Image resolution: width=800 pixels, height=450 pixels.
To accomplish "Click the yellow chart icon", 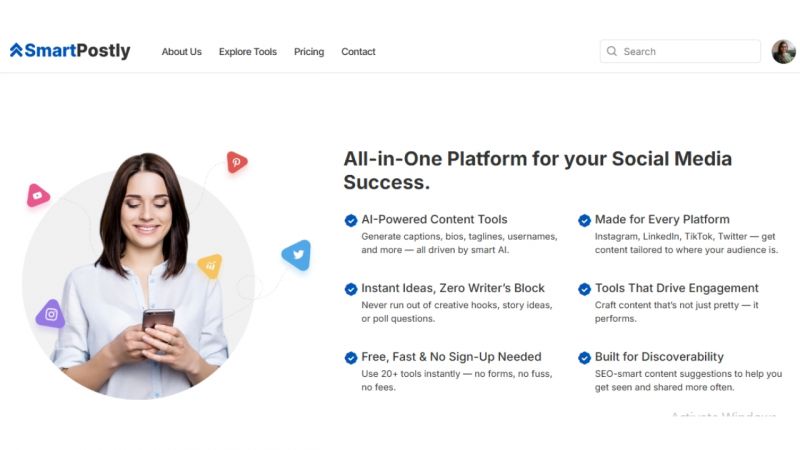I will [x=210, y=266].
